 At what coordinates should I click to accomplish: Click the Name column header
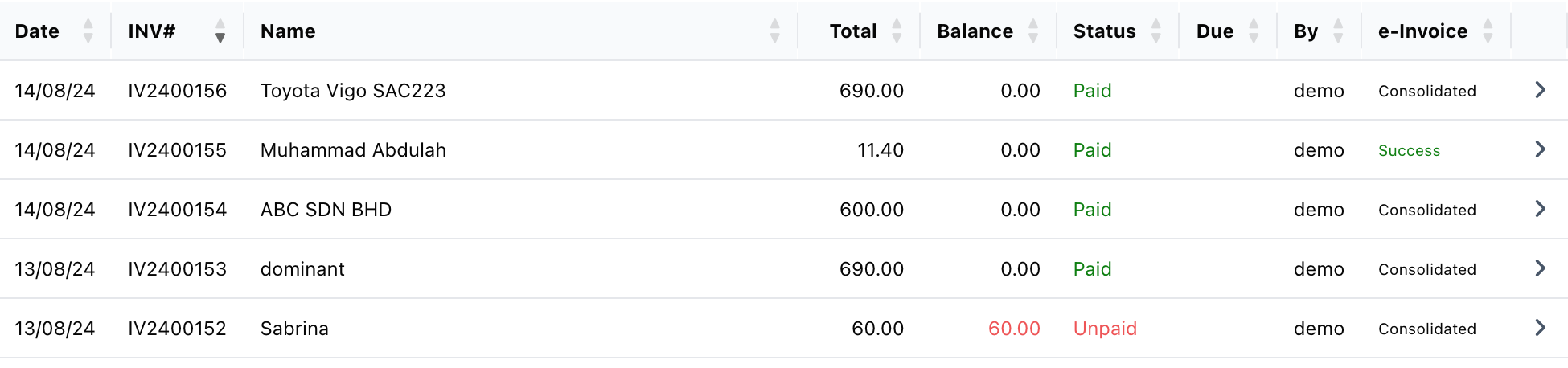pyautogui.click(x=288, y=31)
